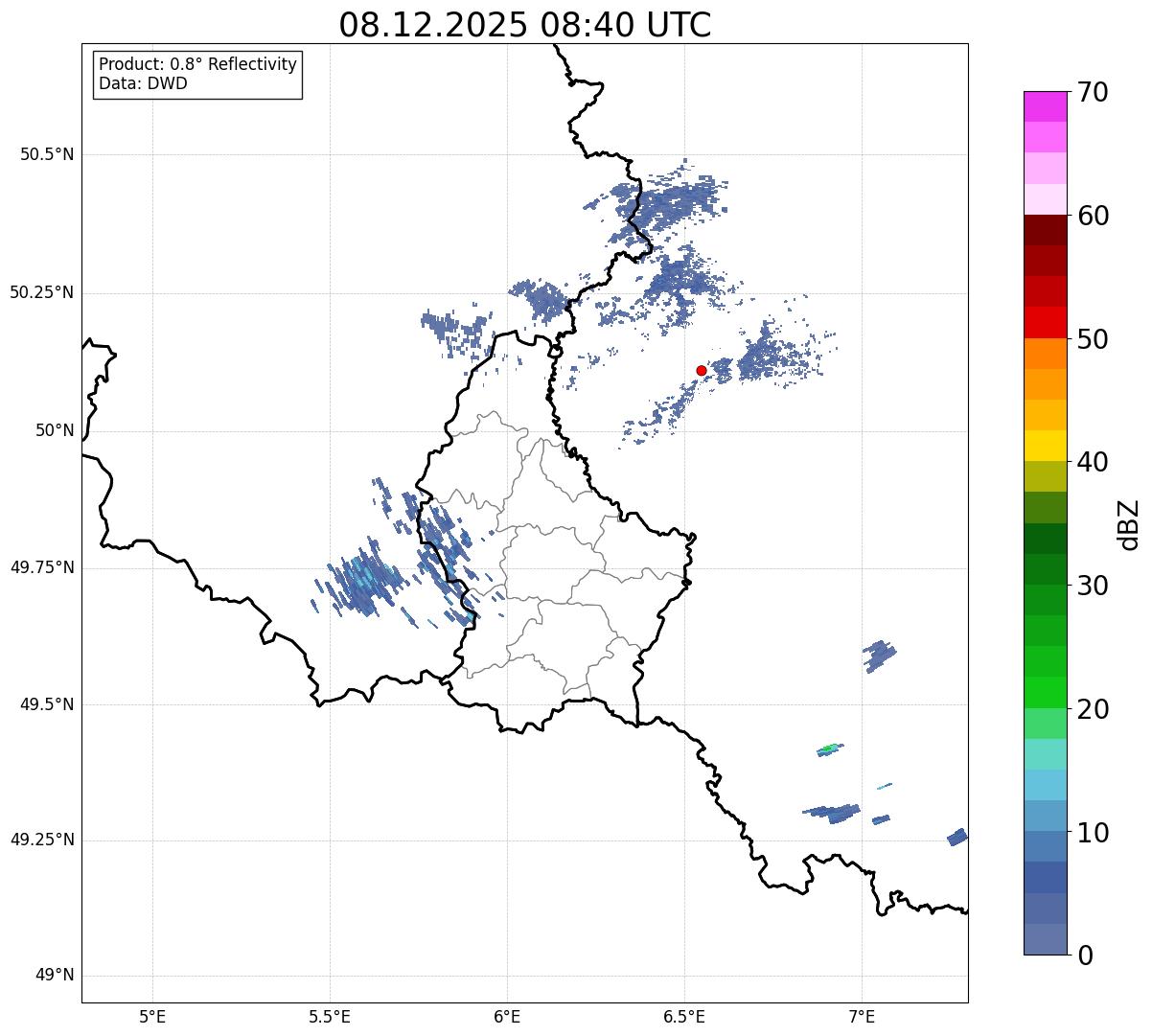
Task: Select the 49.25°N latitude label
Action: [x=41, y=840]
